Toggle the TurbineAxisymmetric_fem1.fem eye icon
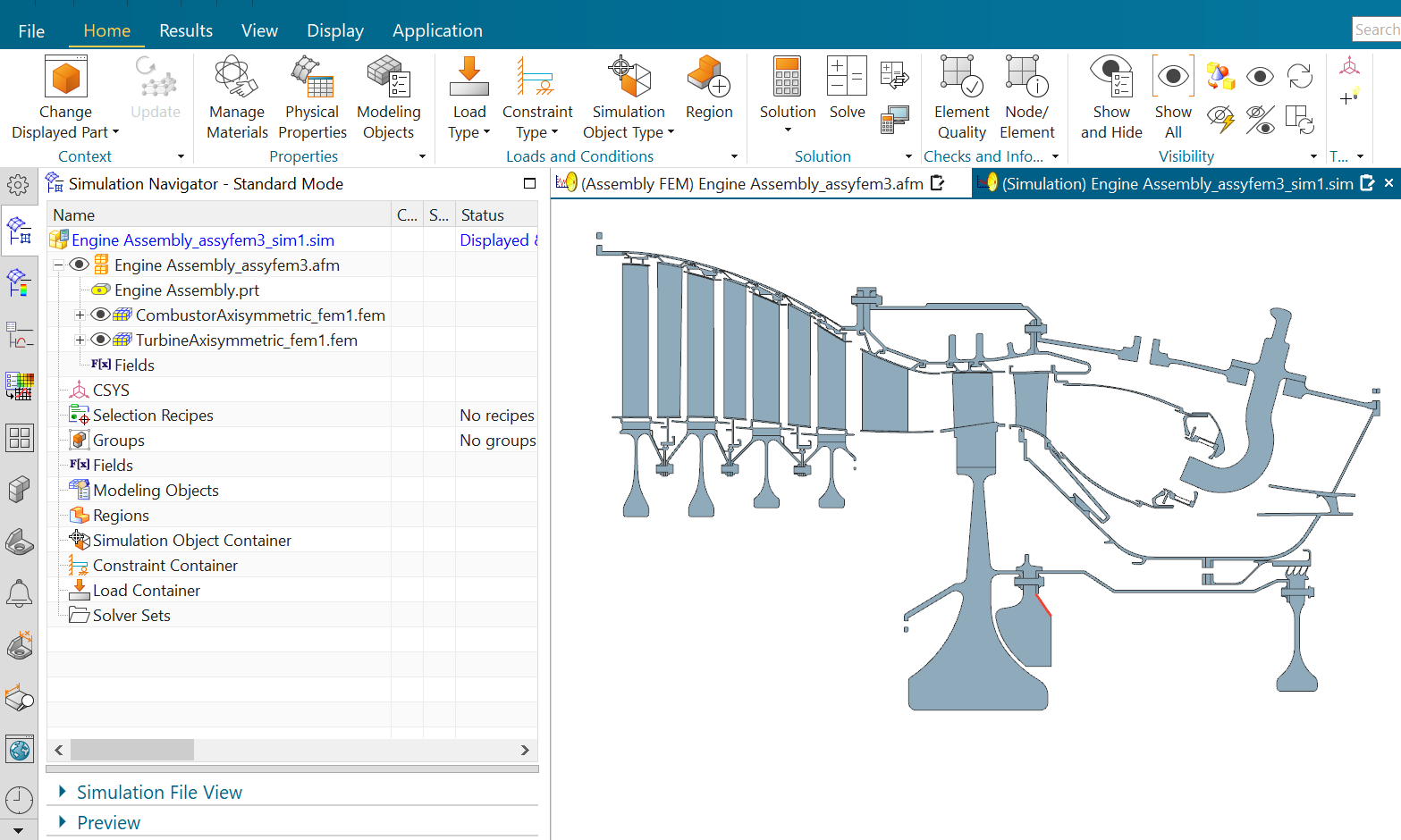1401x840 pixels. coord(101,340)
